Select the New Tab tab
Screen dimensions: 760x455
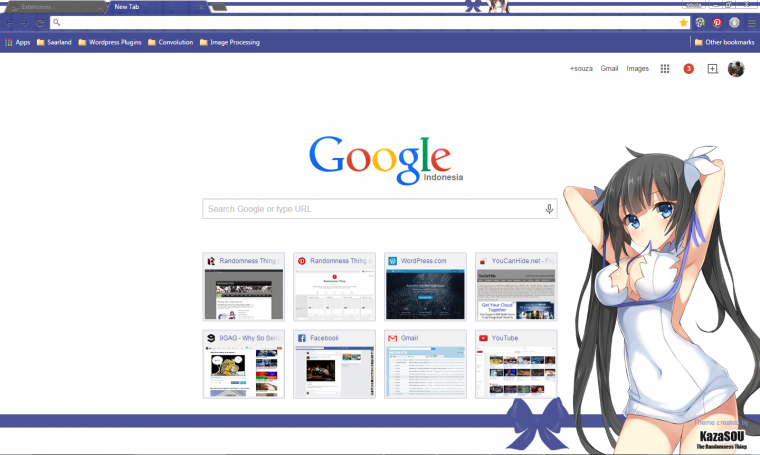click(158, 7)
